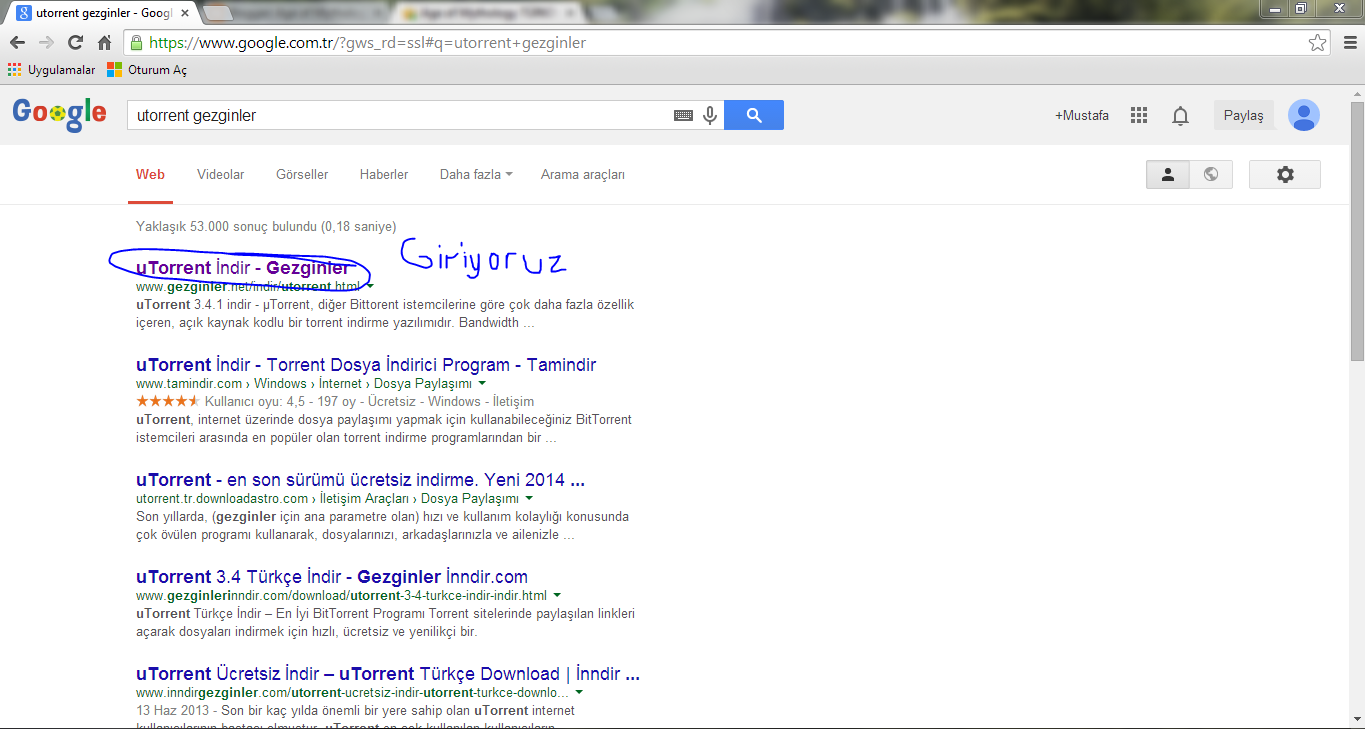Open uTorrent 3.4 Türkçe İndir - Gezginler İnndir.com

point(332,577)
